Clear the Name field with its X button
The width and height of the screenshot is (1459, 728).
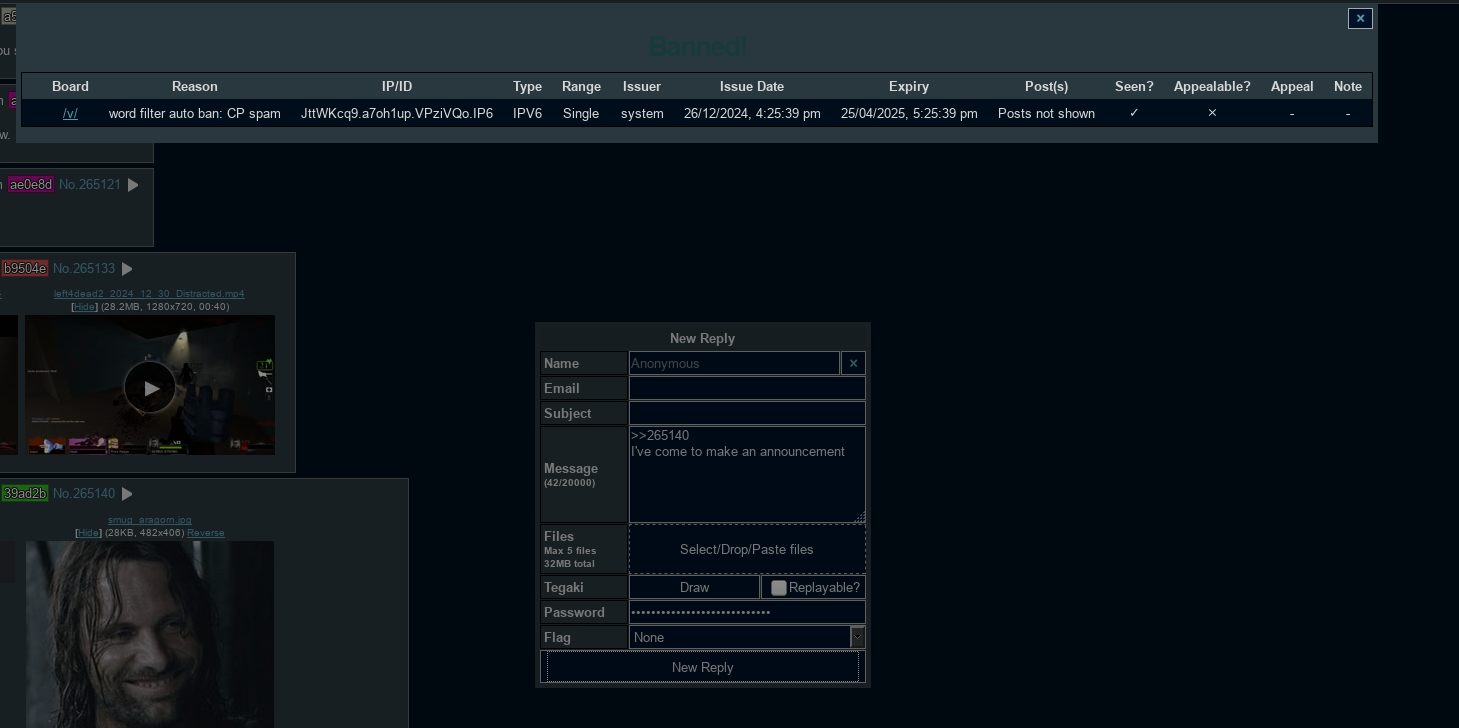click(x=853, y=363)
